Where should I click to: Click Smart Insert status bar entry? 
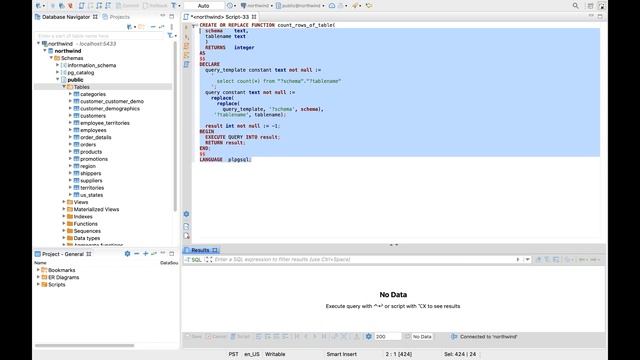click(342, 354)
